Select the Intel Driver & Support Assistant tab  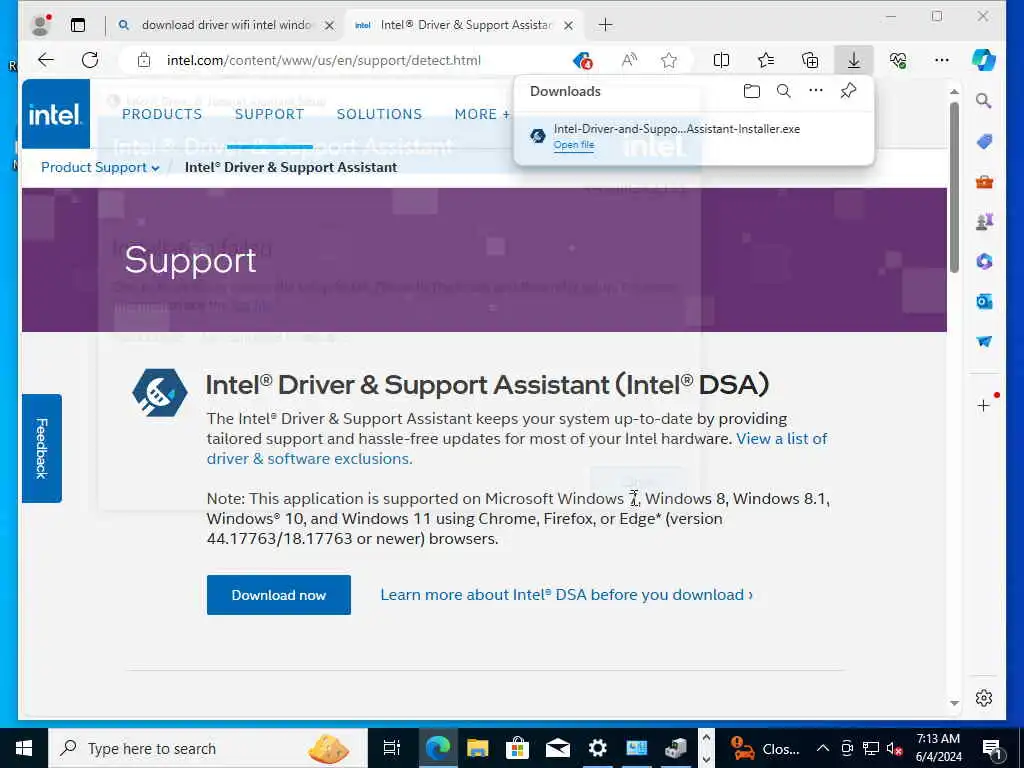pyautogui.click(x=465, y=25)
